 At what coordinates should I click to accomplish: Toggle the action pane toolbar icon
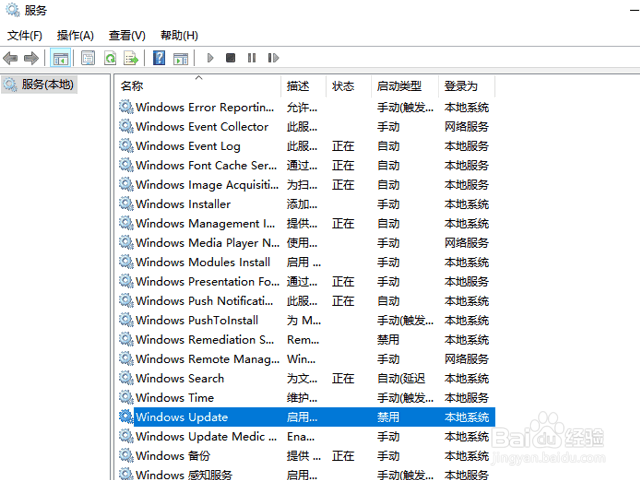[x=181, y=58]
